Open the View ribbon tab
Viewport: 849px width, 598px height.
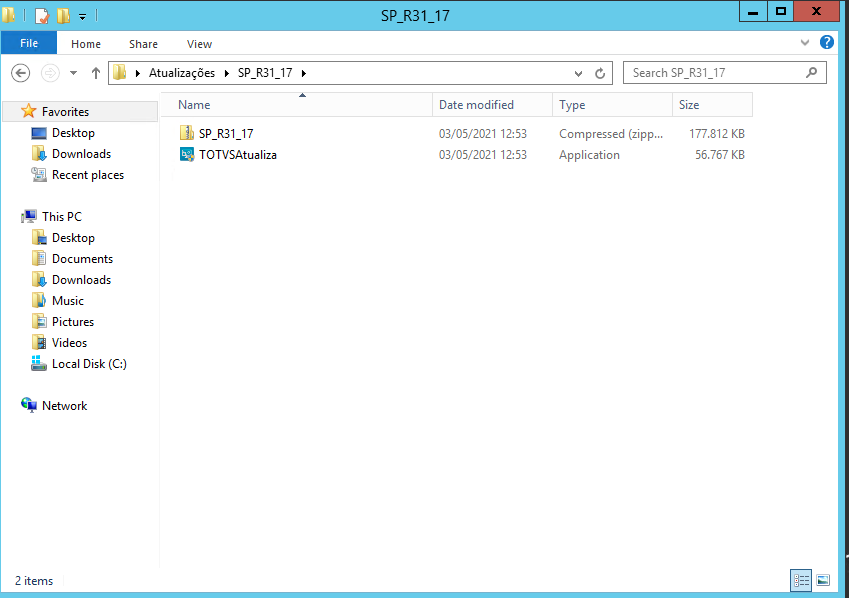point(199,44)
